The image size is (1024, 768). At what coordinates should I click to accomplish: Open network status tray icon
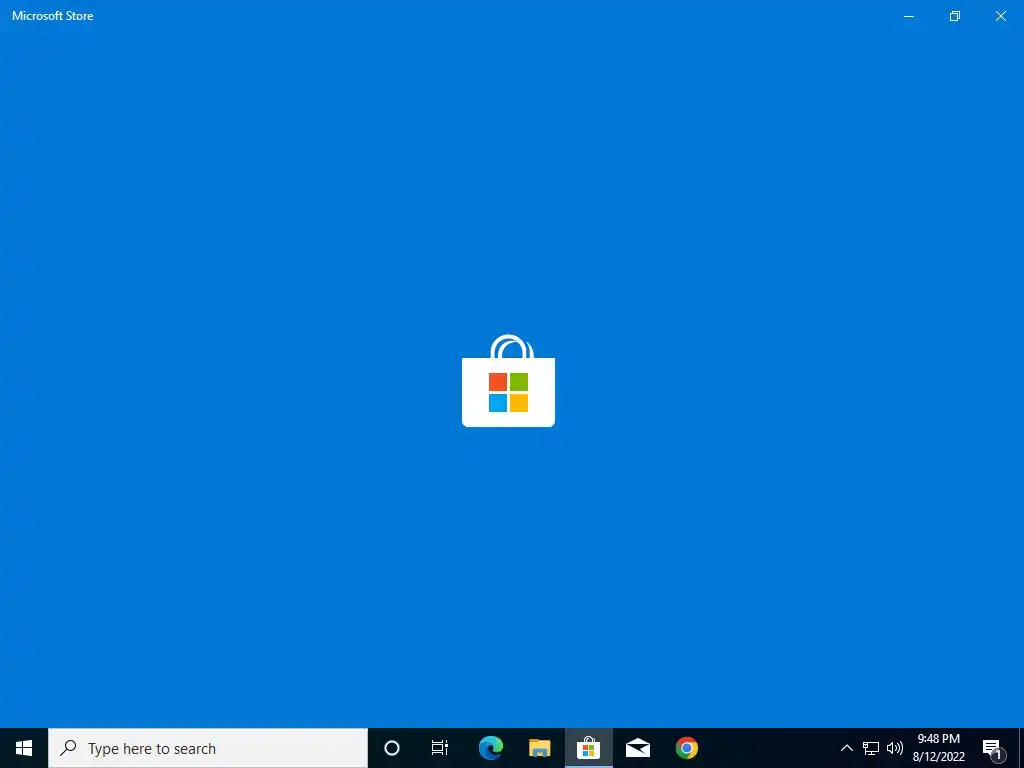click(x=871, y=748)
